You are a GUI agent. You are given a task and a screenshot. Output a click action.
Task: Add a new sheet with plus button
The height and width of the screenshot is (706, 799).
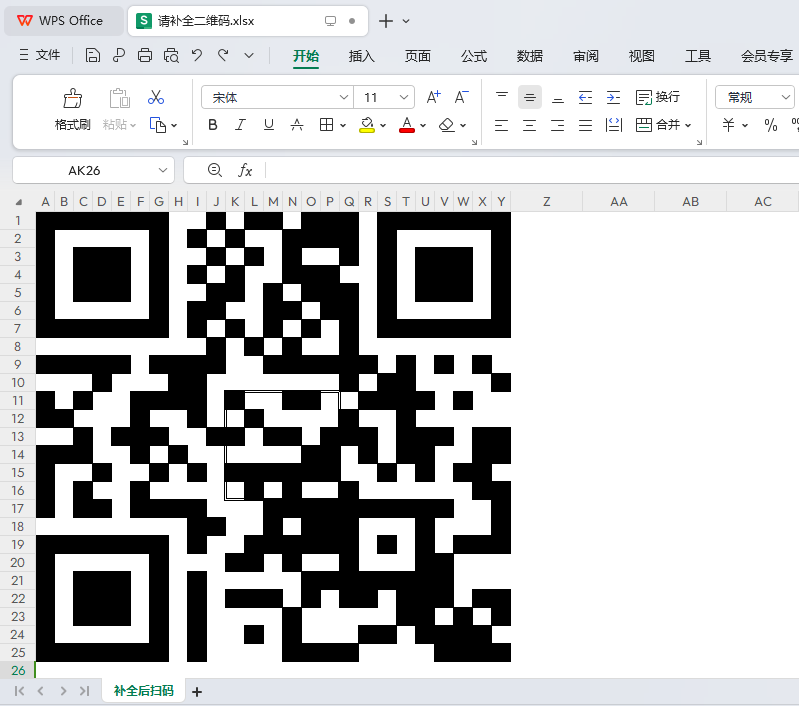pyautogui.click(x=197, y=691)
